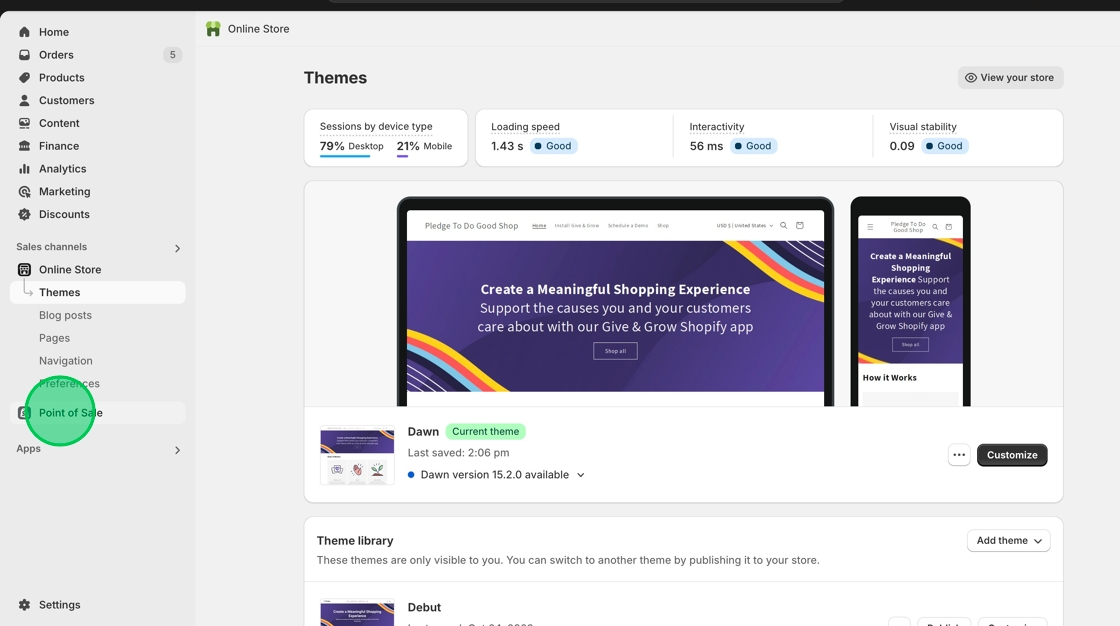The height and width of the screenshot is (626, 1120).
Task: Click the Current theme badge
Action: 485,432
